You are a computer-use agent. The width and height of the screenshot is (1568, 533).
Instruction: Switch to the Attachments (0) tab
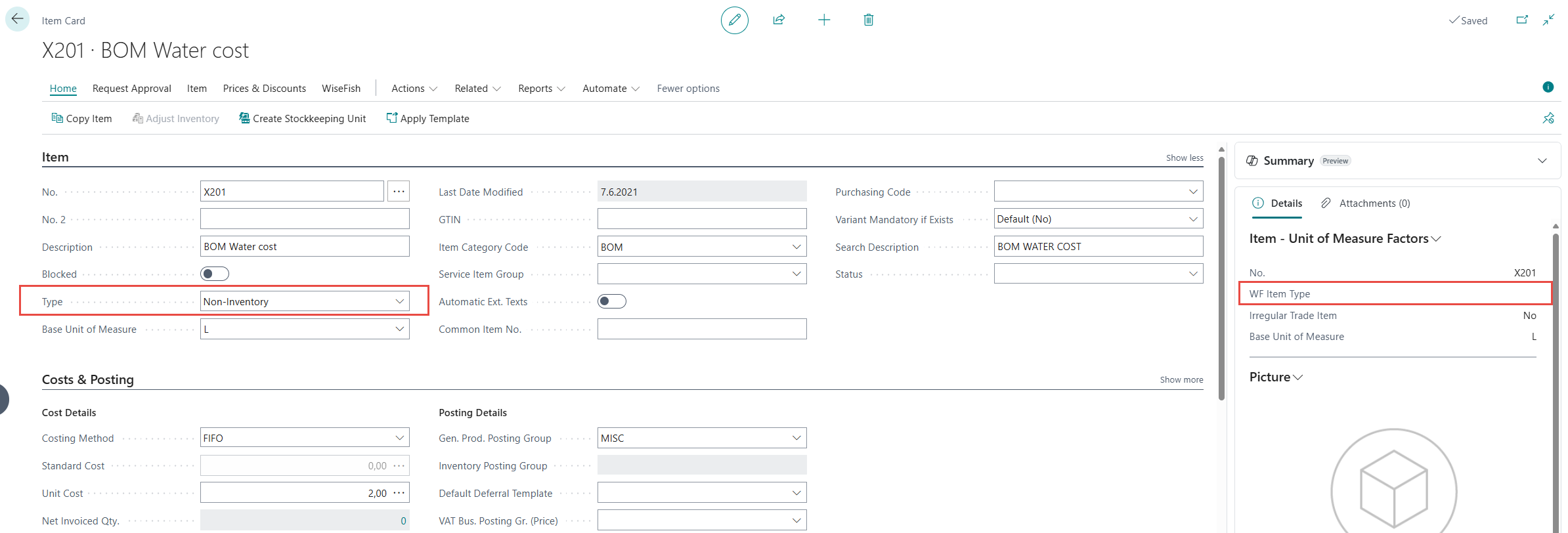pyautogui.click(x=1366, y=203)
